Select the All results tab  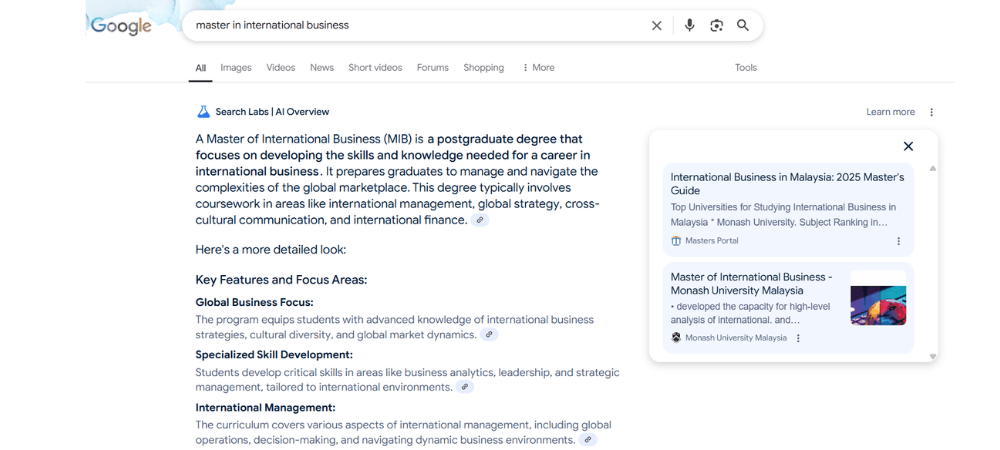[201, 68]
